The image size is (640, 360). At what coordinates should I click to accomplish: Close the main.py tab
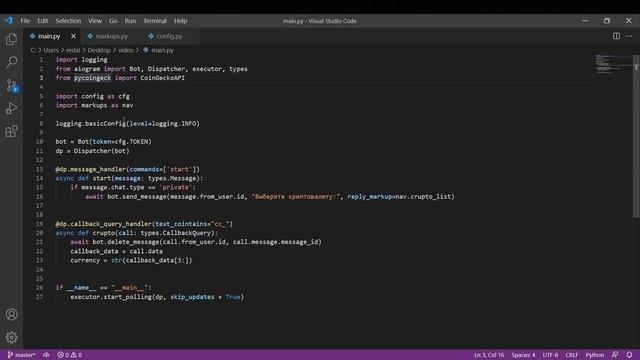point(73,36)
